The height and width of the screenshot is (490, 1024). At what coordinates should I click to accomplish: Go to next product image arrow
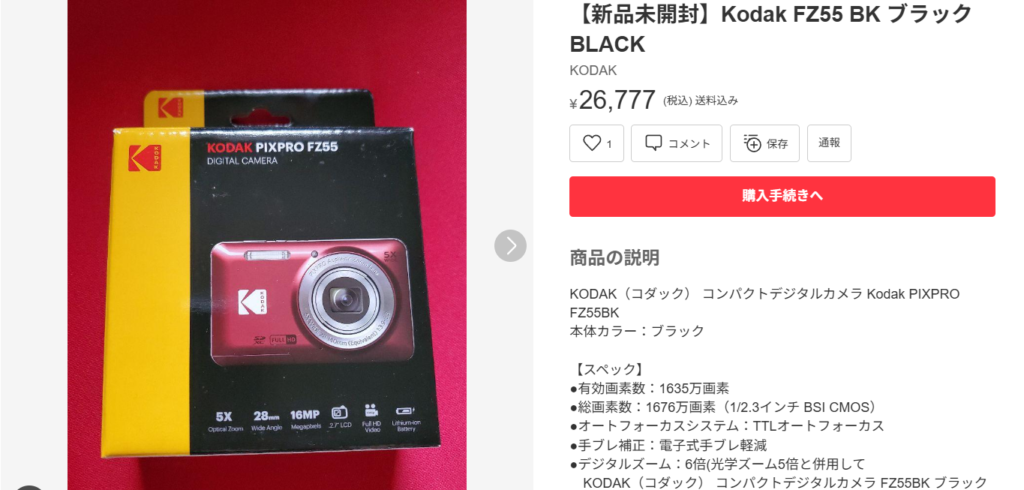510,246
